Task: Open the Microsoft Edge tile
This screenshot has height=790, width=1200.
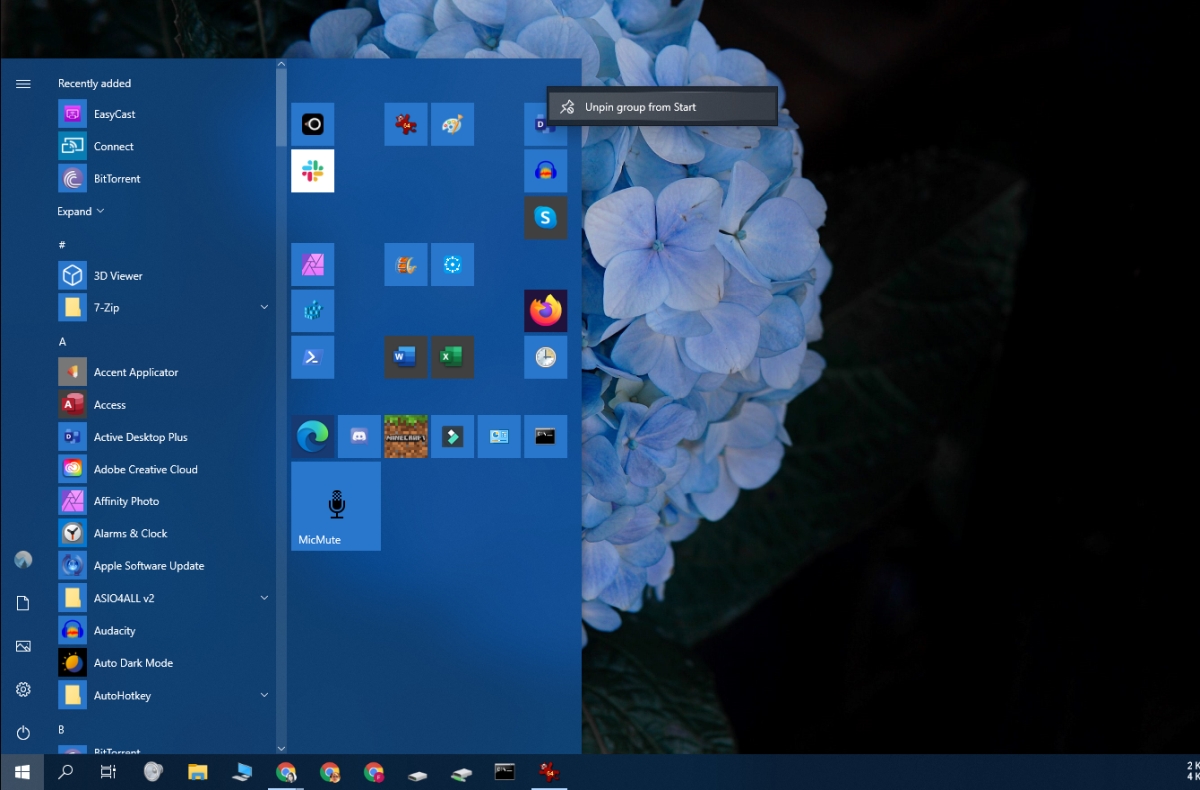Action: [312, 436]
